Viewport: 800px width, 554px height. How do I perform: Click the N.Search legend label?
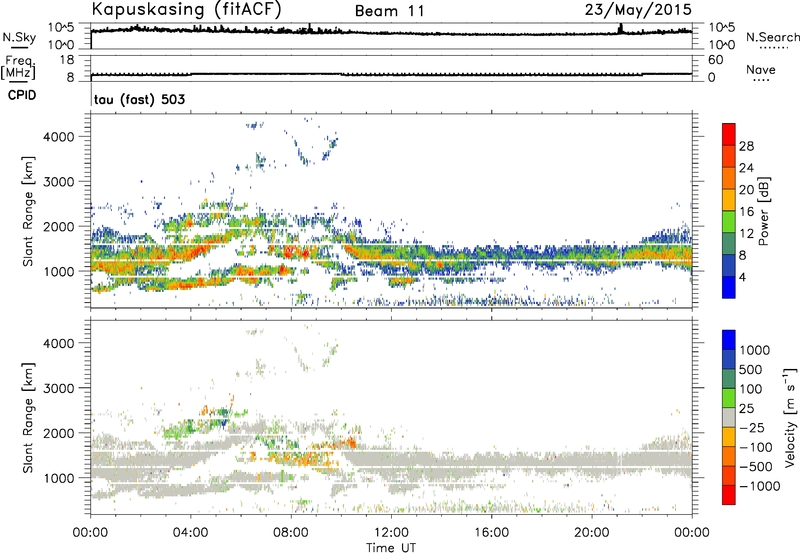772,37
